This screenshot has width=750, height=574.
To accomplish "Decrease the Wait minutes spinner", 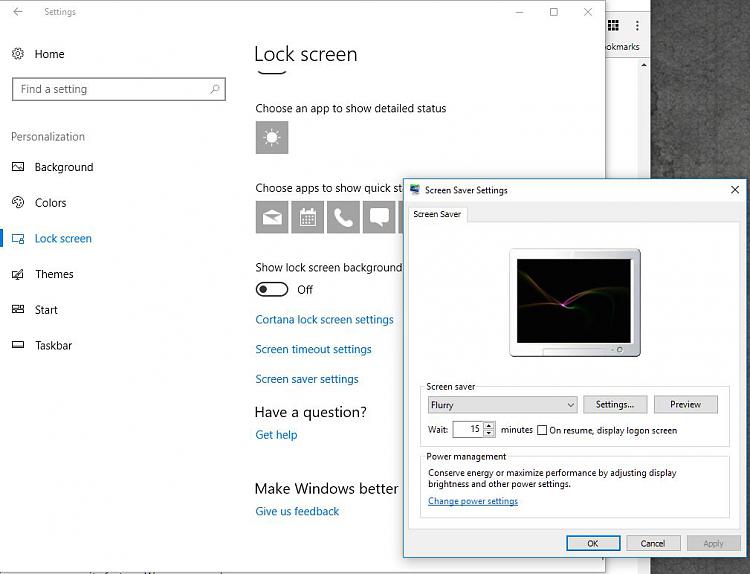I will click(489, 433).
